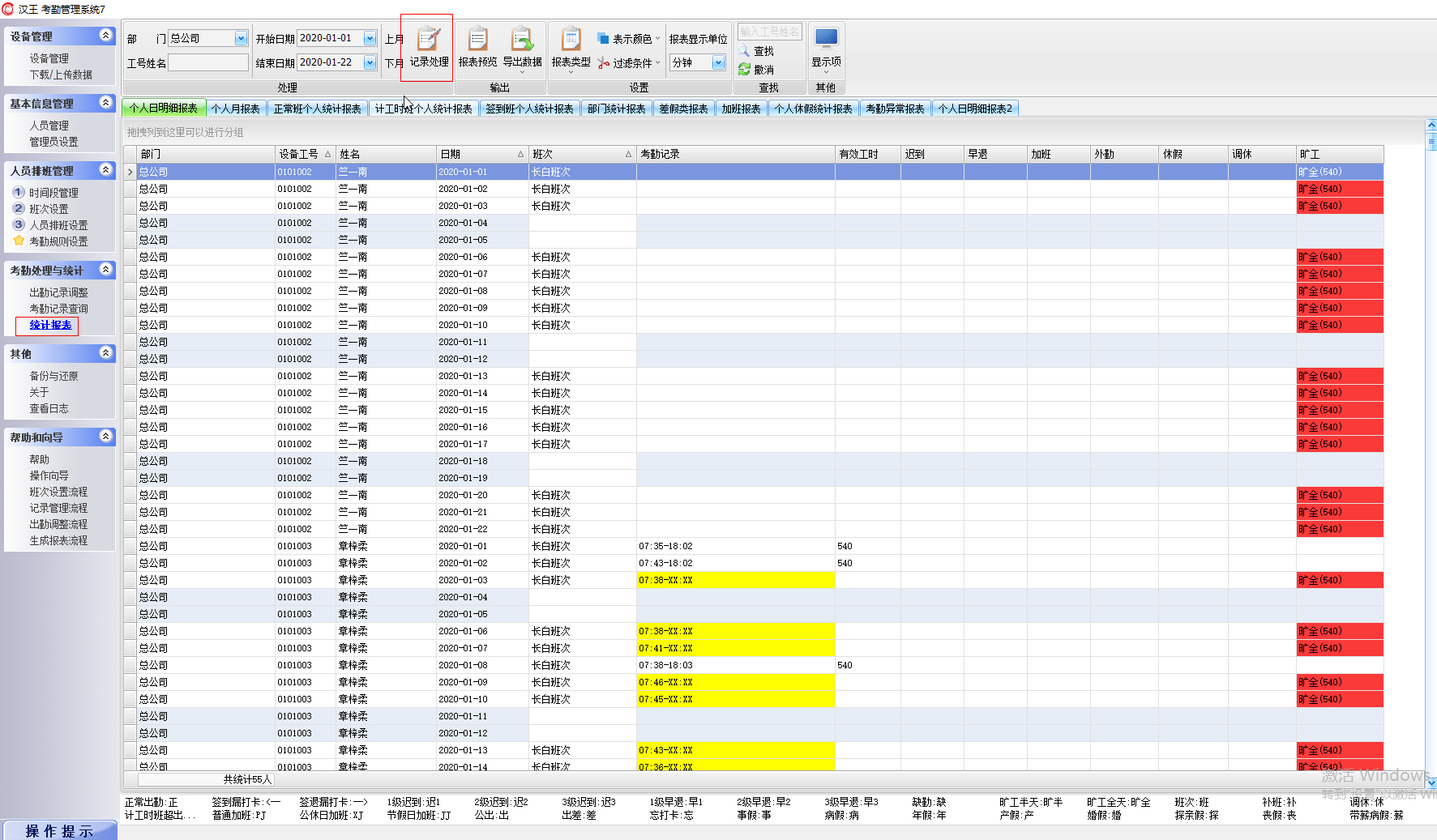Viewport: 1437px width, 840px height.
Task: Click the number 3 icon beside 人员排班设置
Action: point(19,225)
